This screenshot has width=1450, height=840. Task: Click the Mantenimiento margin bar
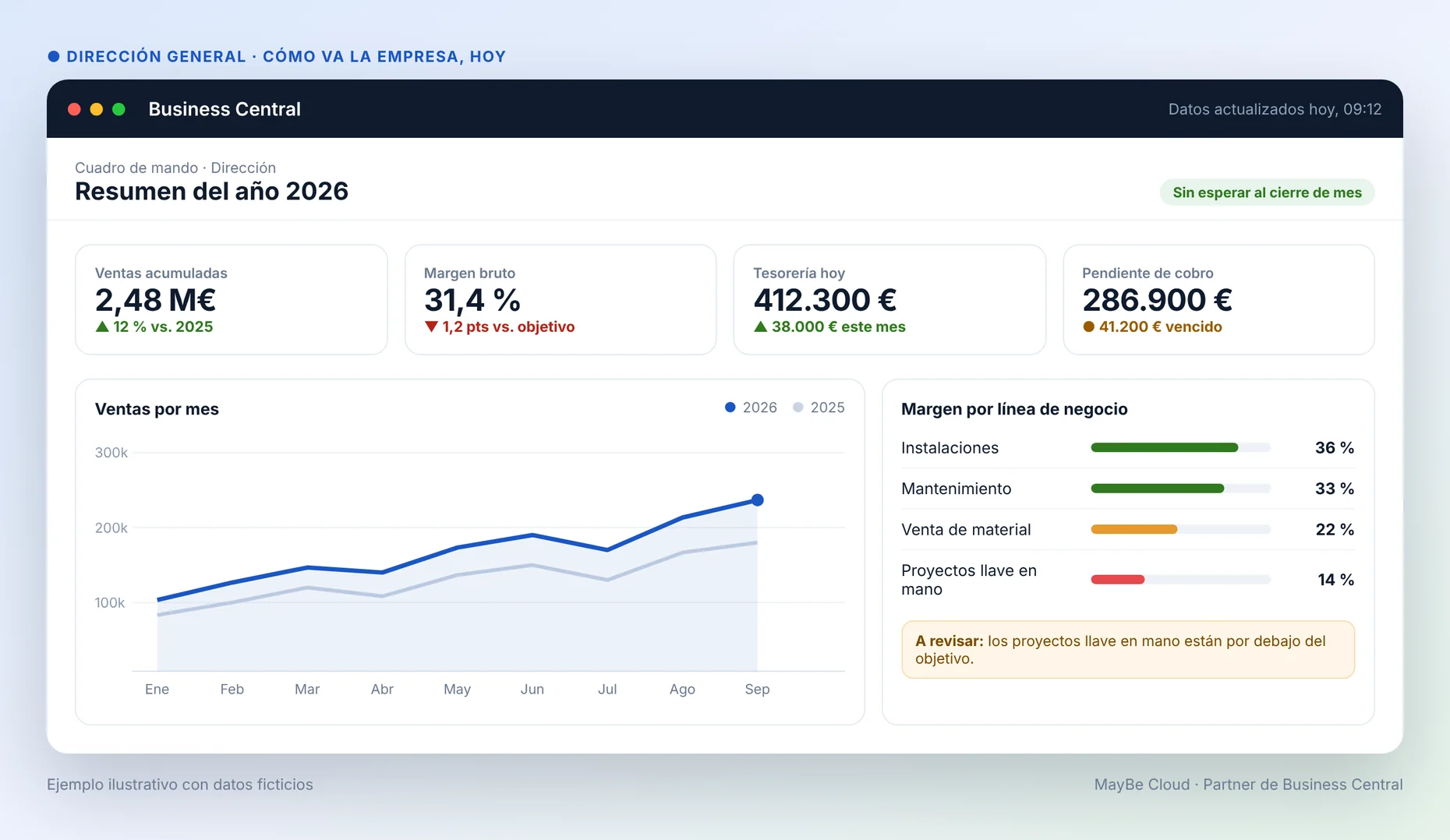[1181, 489]
